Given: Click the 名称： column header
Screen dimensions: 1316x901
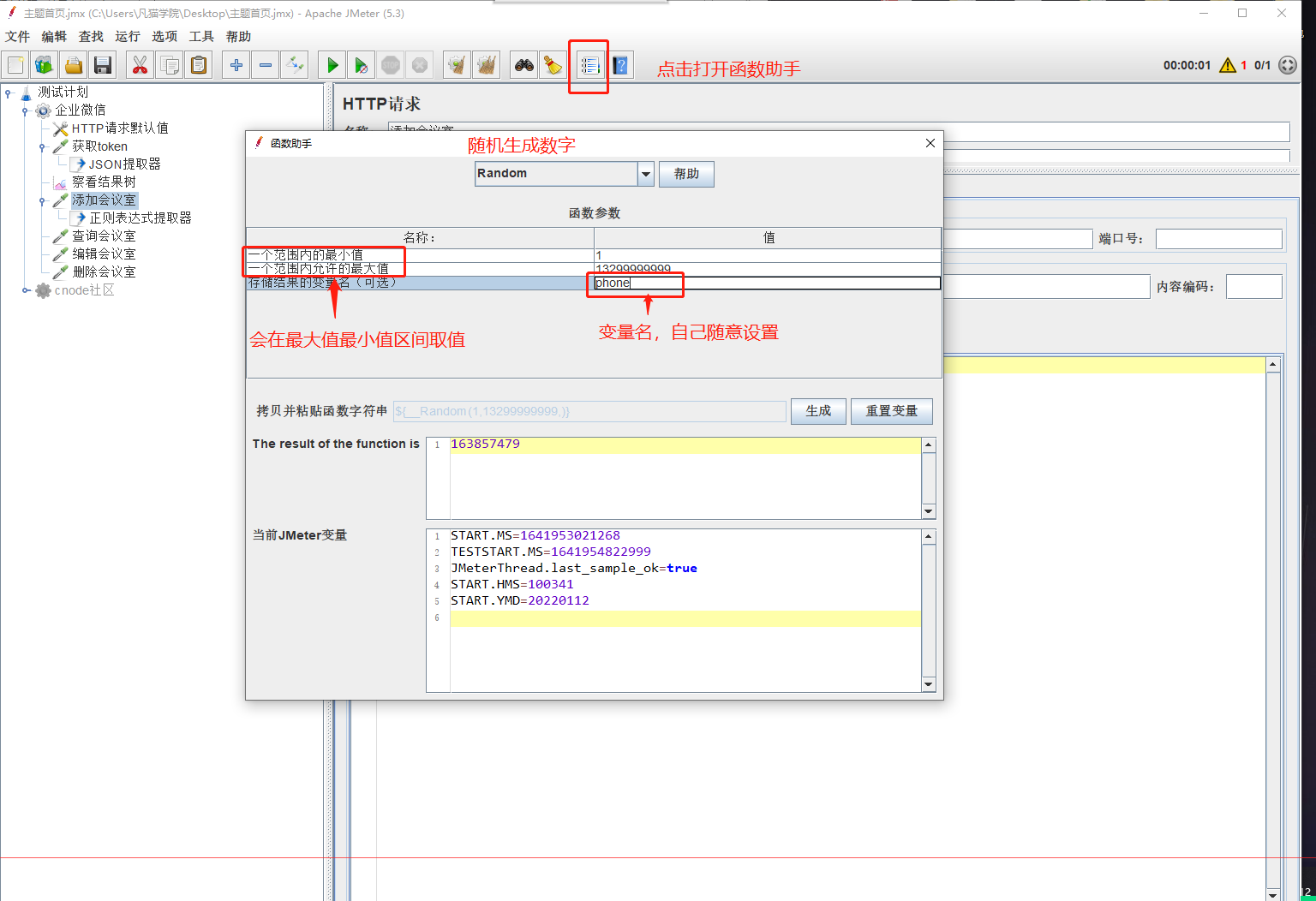Looking at the screenshot, I should tap(420, 237).
